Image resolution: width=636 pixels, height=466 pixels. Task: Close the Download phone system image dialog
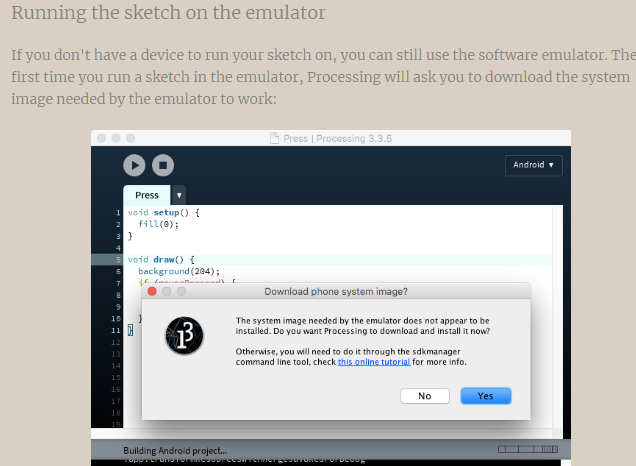(152, 292)
